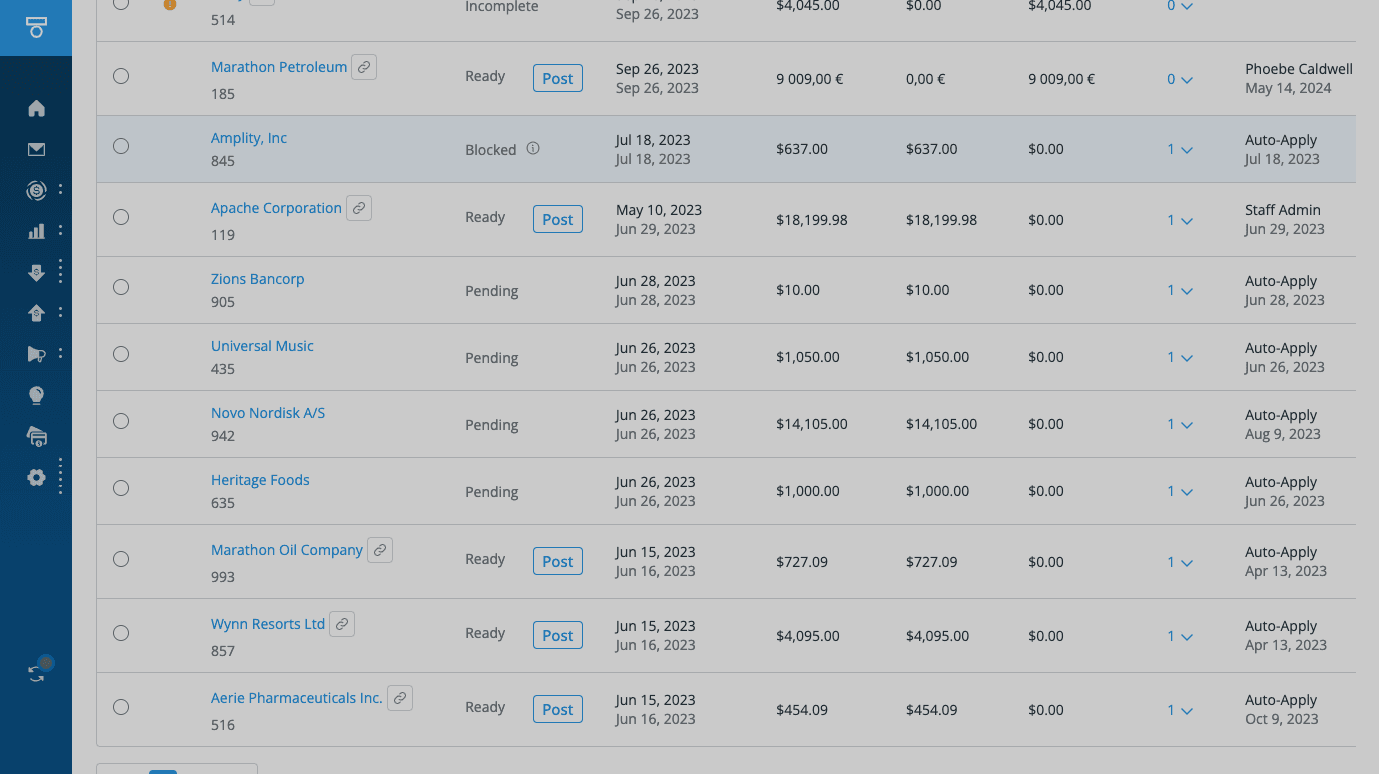Expand the count dropdown for Apache Corporation

[x=1180, y=220]
